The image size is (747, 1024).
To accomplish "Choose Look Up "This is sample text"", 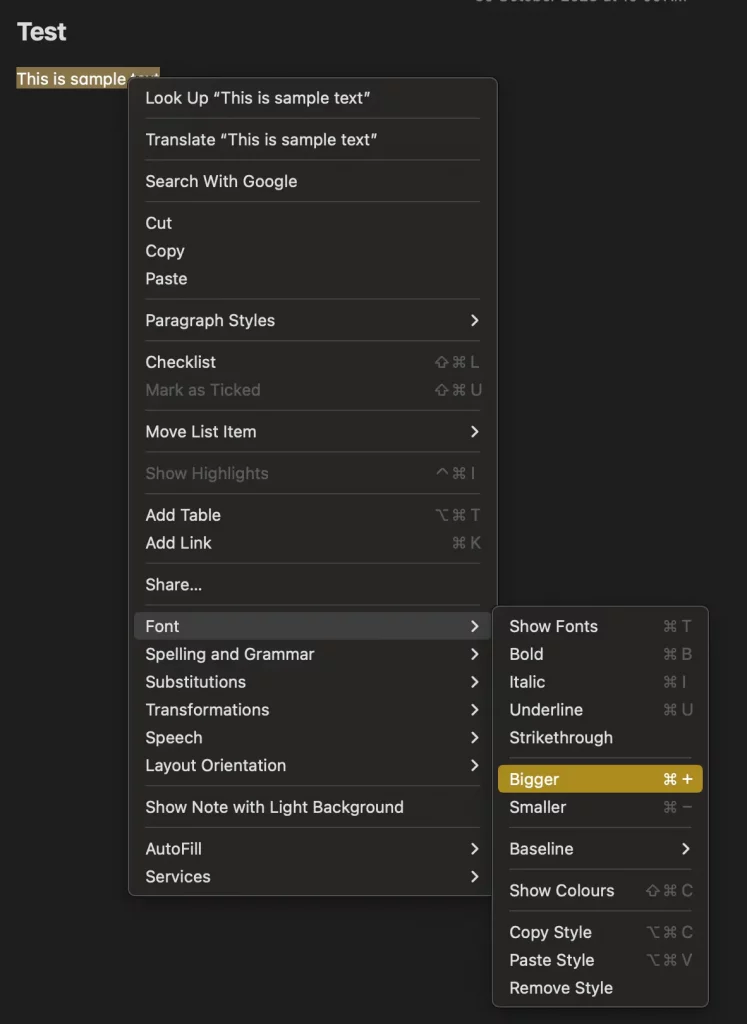I will [x=313, y=98].
